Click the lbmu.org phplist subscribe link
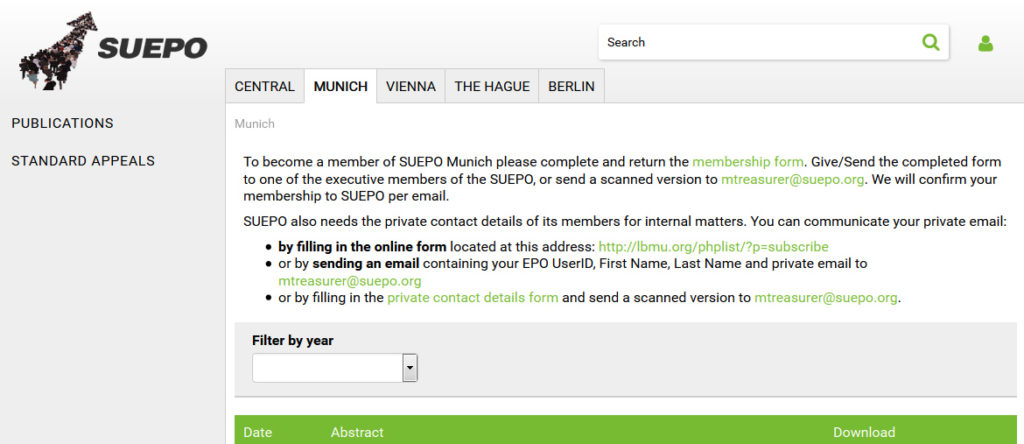This screenshot has width=1024, height=444. [x=713, y=246]
